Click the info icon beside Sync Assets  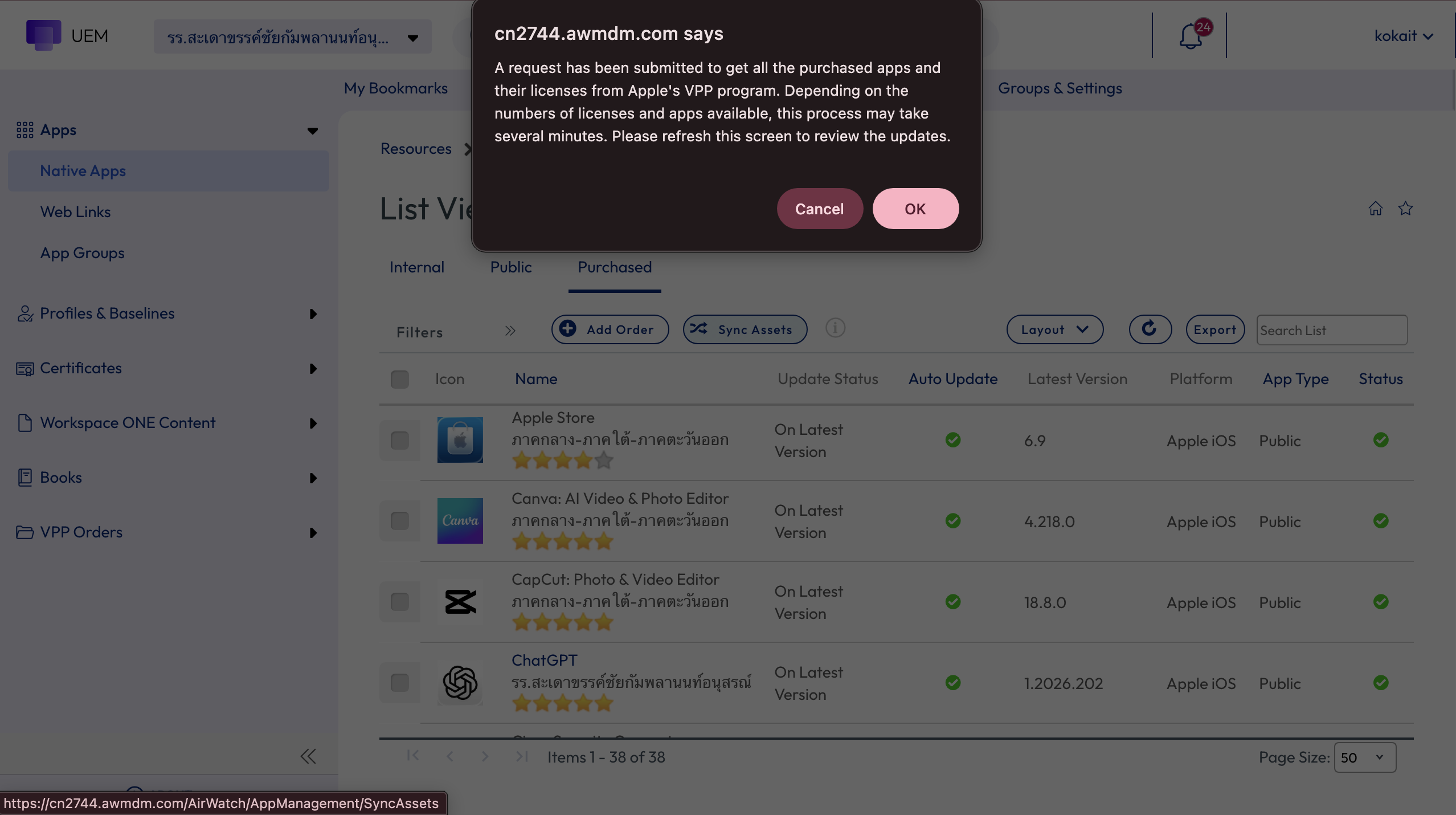(835, 328)
